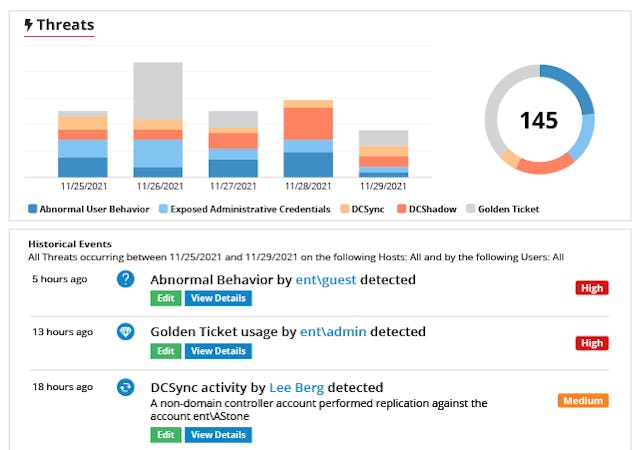The image size is (640, 450).
Task: View Details of the DCSync activity event
Action: point(218,434)
